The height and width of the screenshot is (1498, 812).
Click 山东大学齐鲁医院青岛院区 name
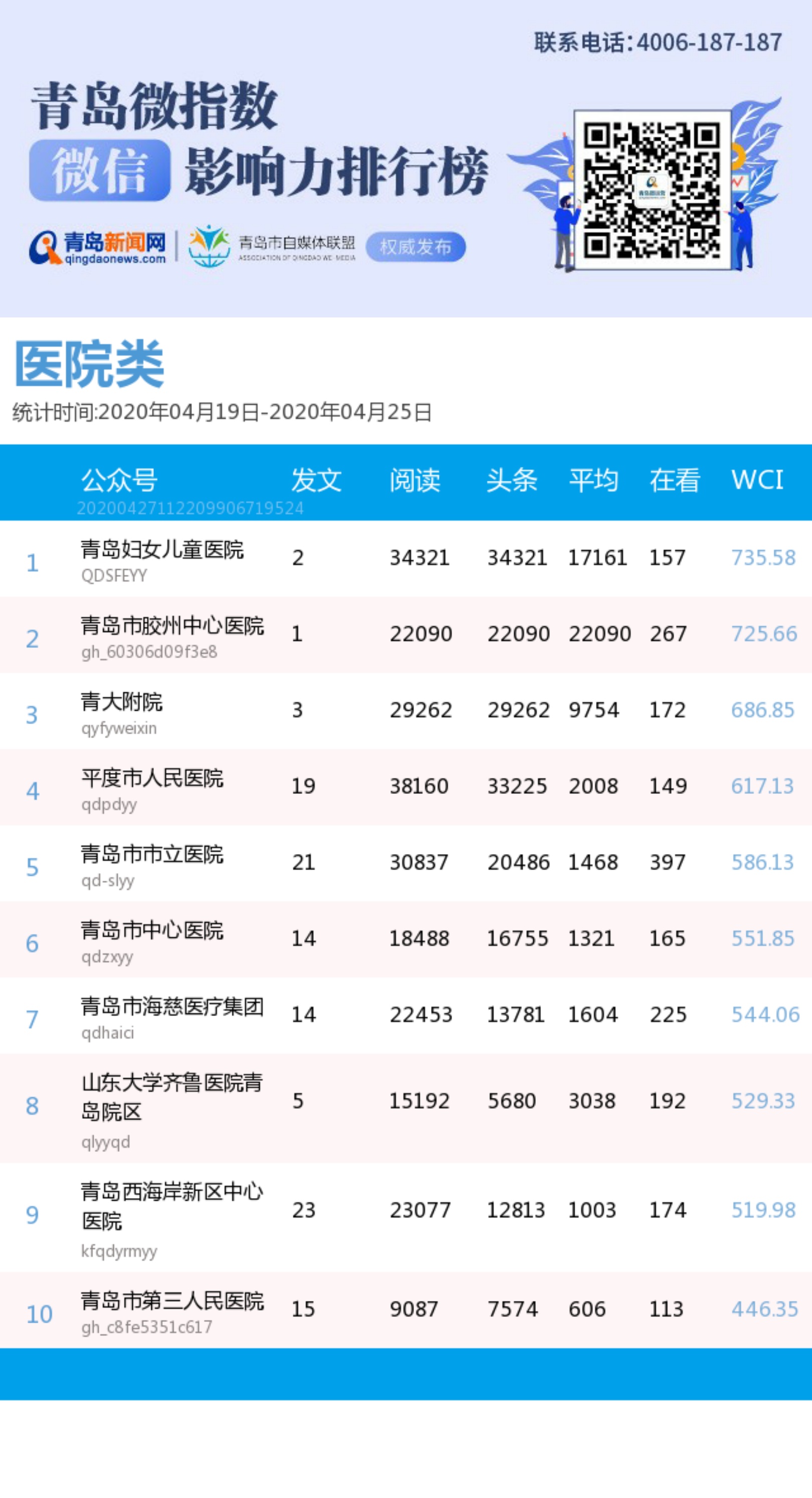171,1097
